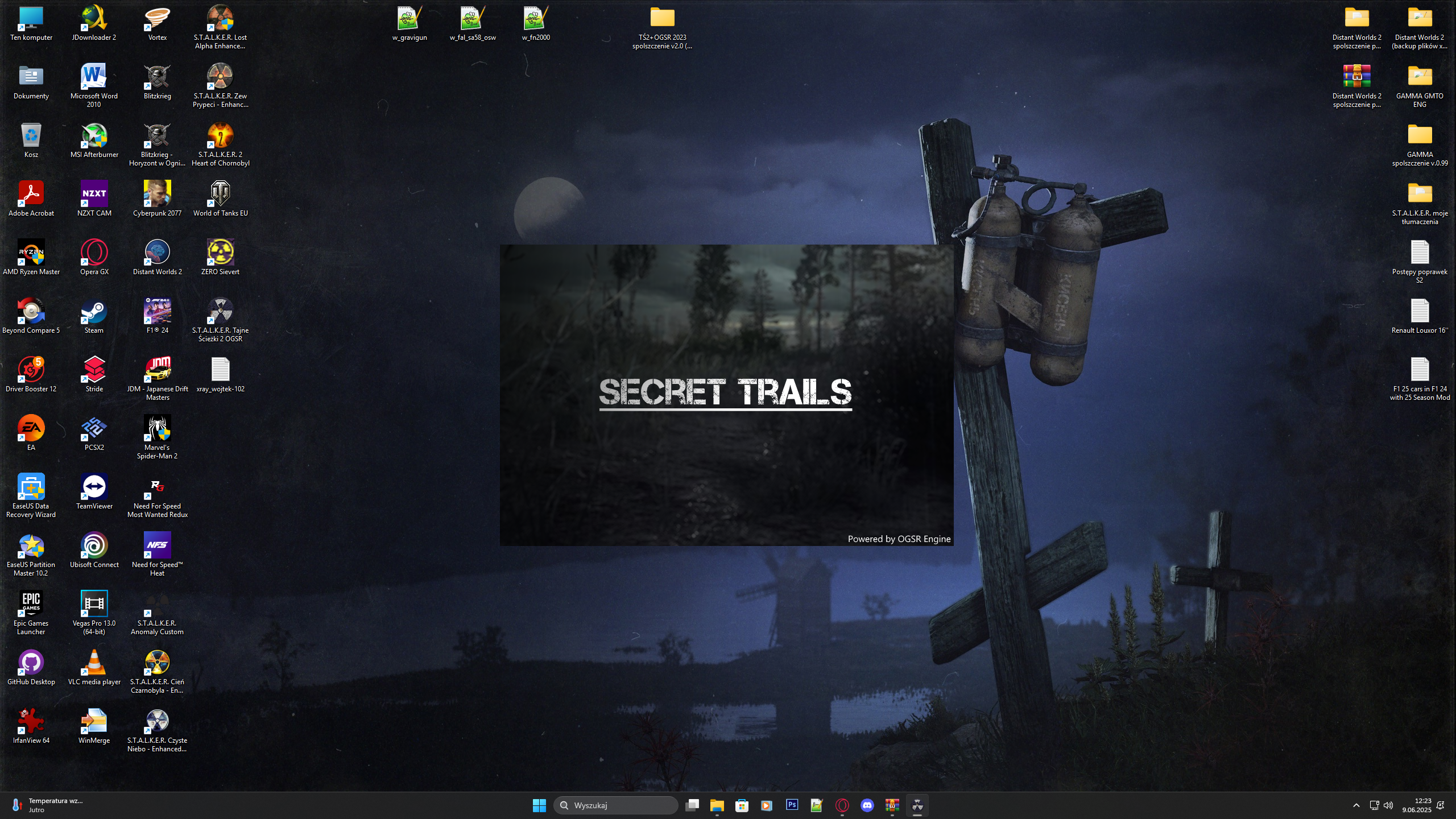Select the ZERO Sievert icon
Screen dimensions: 1456x819
click(x=220, y=258)
